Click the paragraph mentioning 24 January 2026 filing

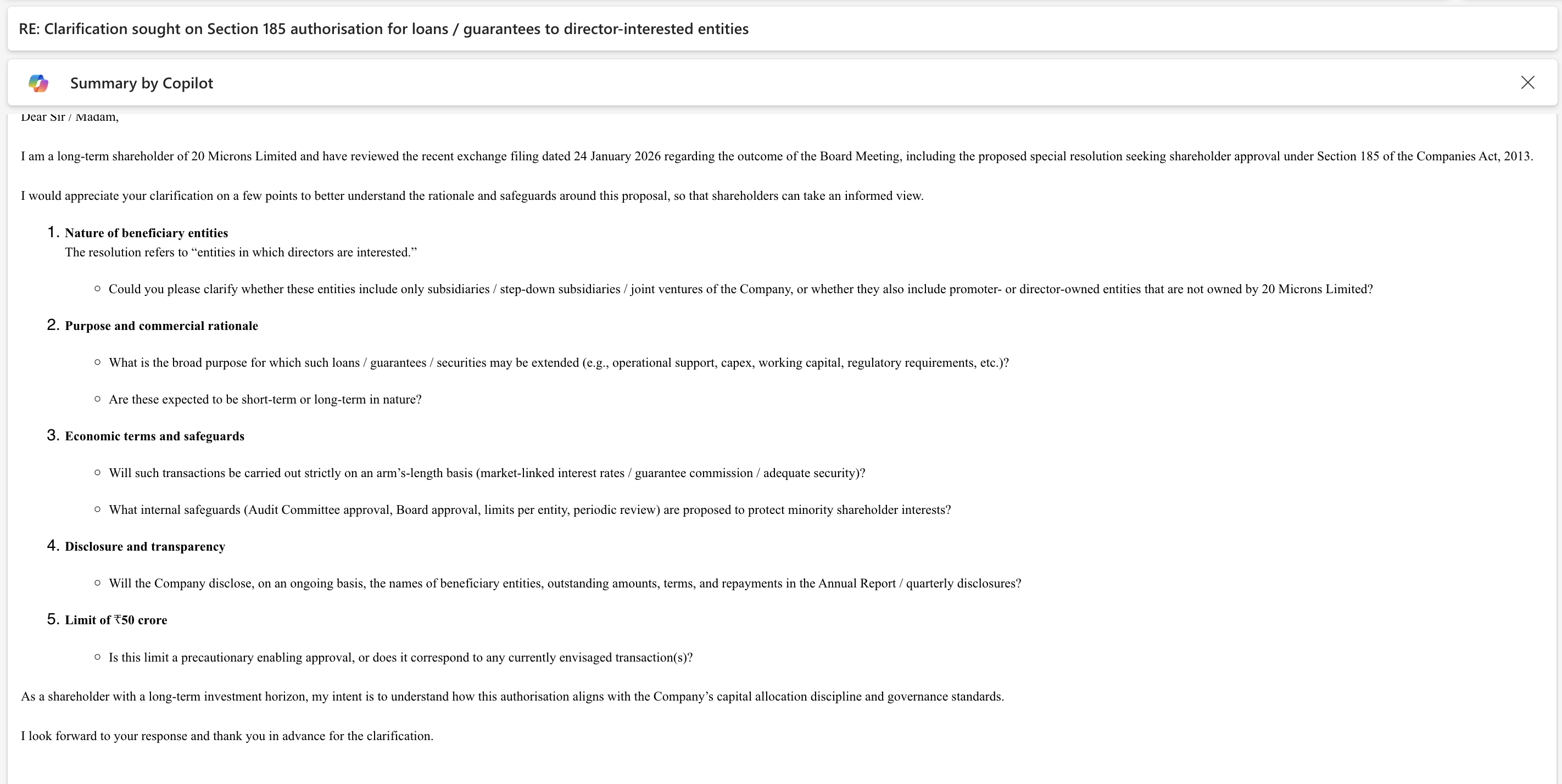tap(776, 156)
